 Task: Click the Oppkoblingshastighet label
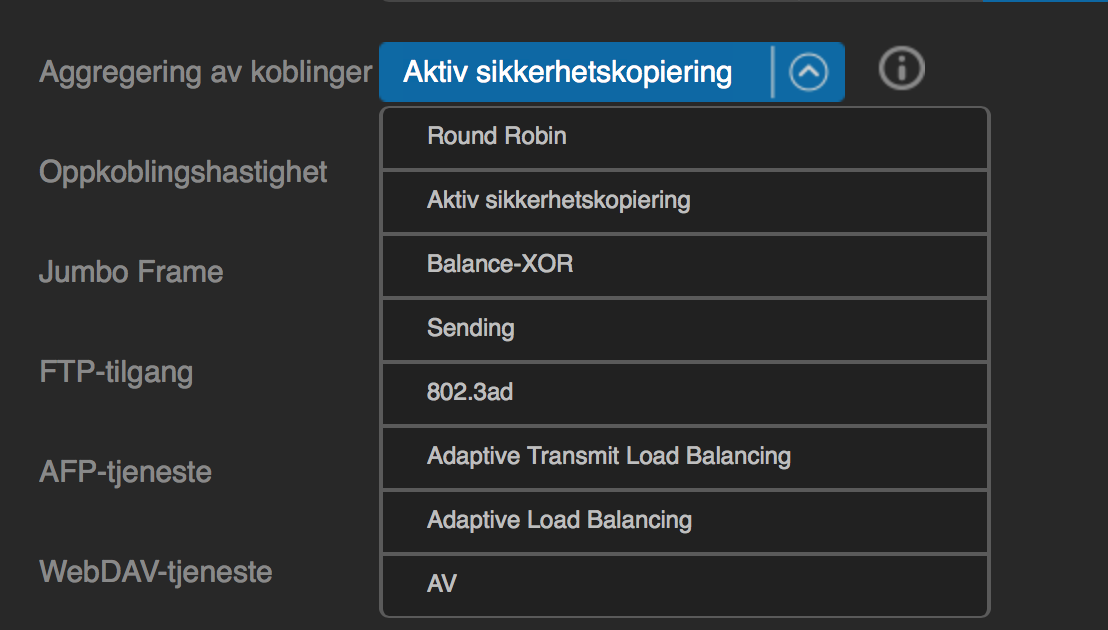pos(183,172)
